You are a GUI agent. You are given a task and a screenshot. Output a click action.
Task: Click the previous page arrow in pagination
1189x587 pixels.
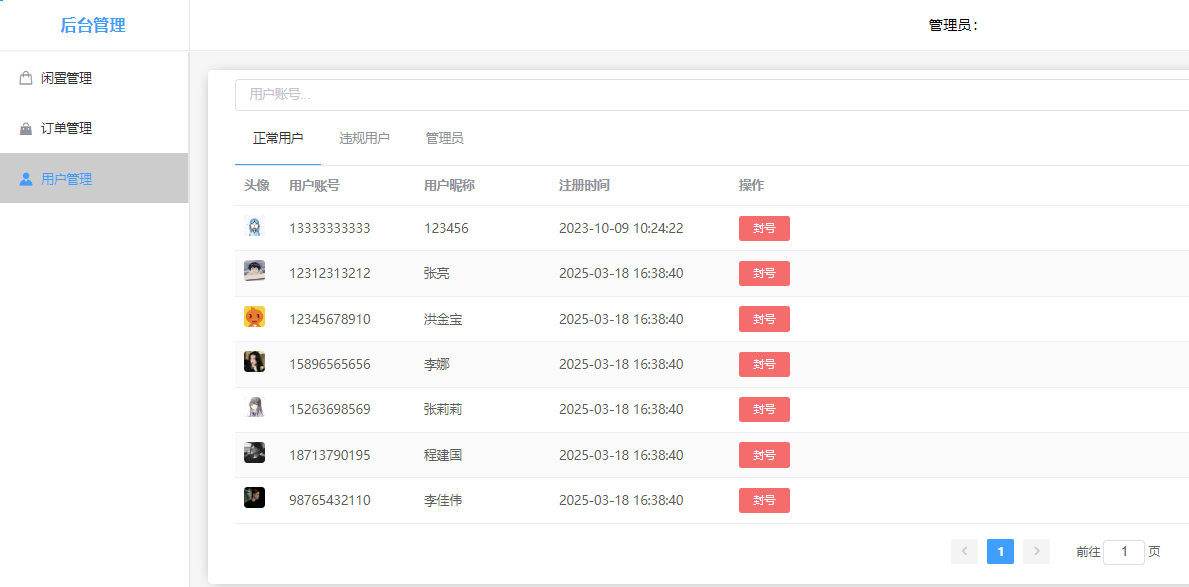(x=964, y=551)
